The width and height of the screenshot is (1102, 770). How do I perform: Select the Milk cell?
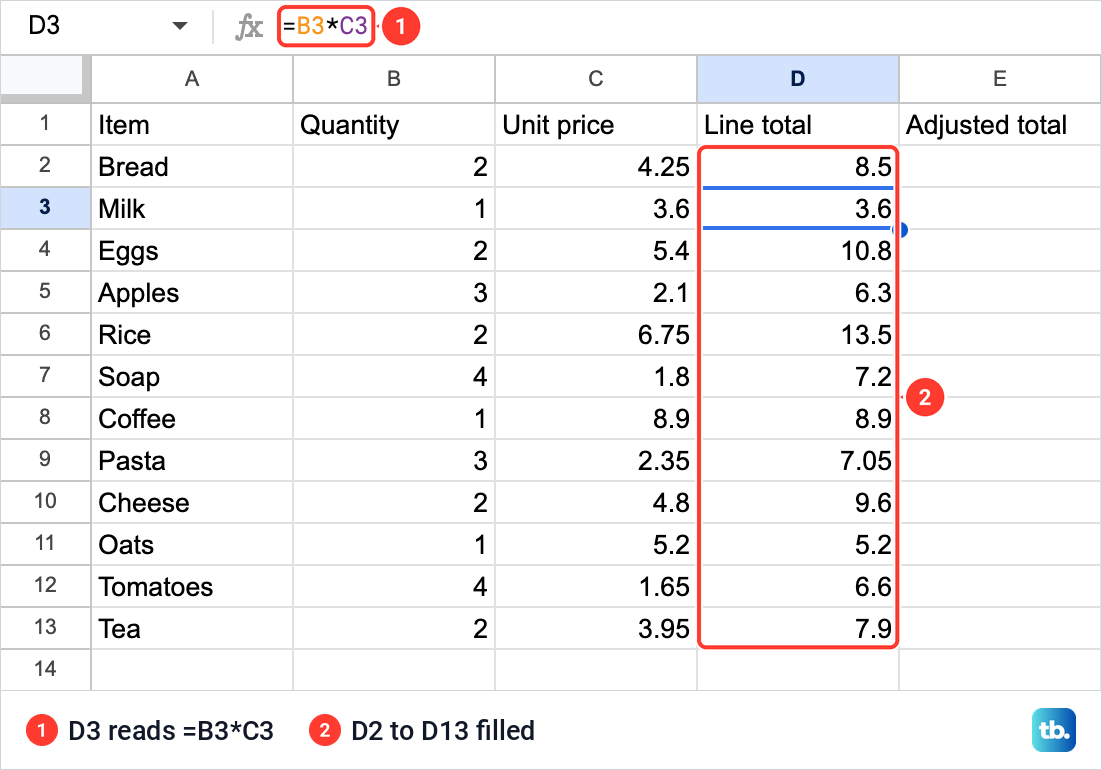pyautogui.click(x=192, y=208)
